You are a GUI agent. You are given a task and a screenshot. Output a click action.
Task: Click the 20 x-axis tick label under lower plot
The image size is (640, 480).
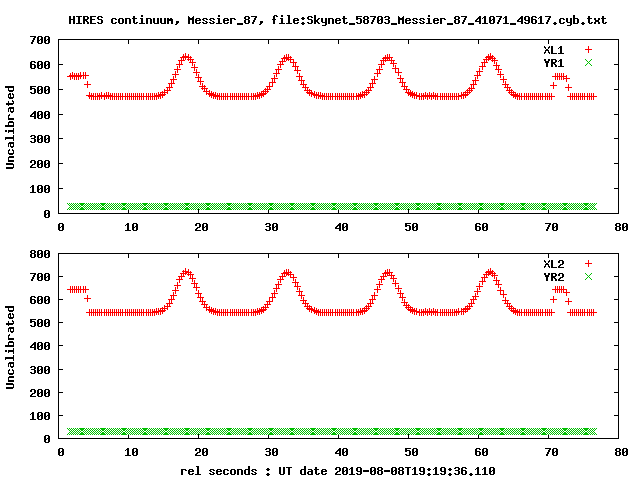coord(201,452)
